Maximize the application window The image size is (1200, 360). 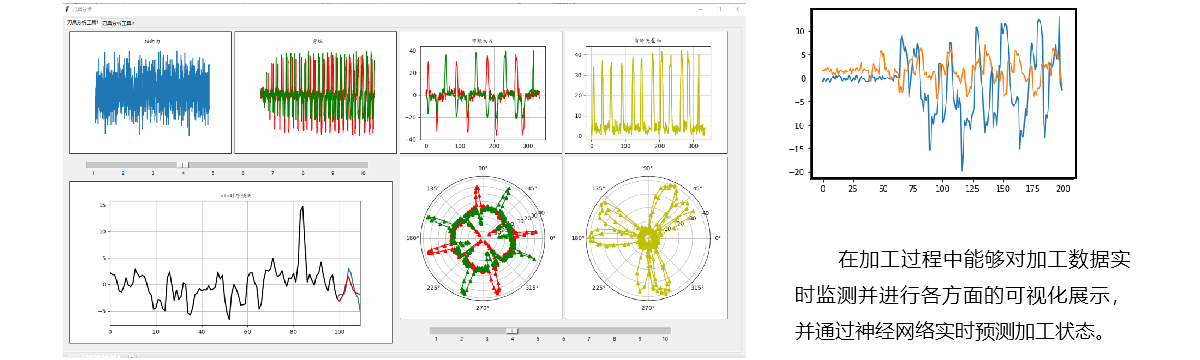tap(718, 8)
